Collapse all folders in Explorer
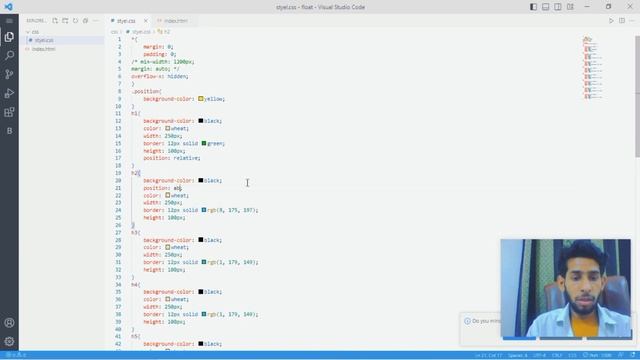Screen dimensions: 640x360 coord(86,20)
